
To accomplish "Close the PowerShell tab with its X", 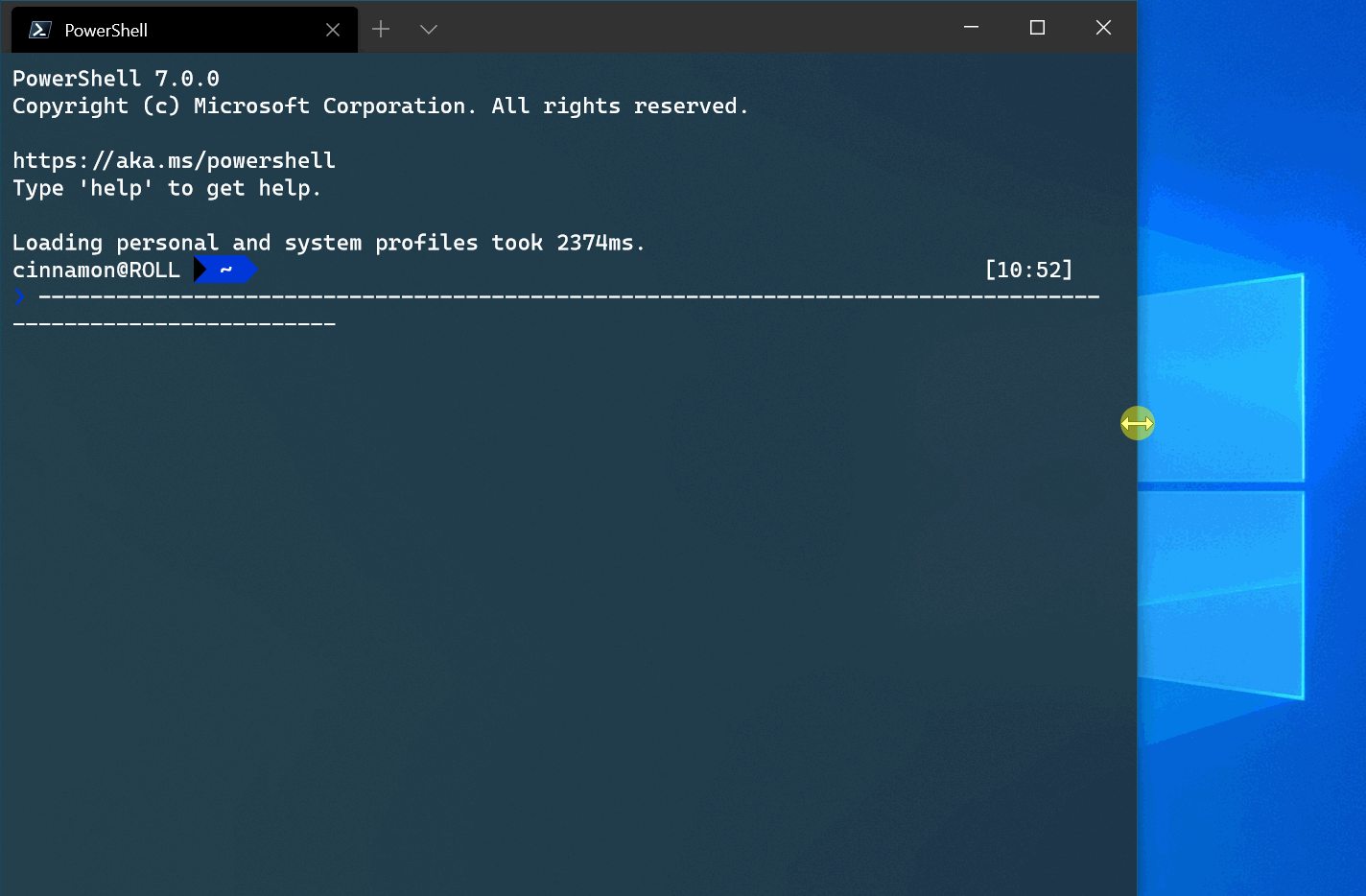I will [332, 30].
